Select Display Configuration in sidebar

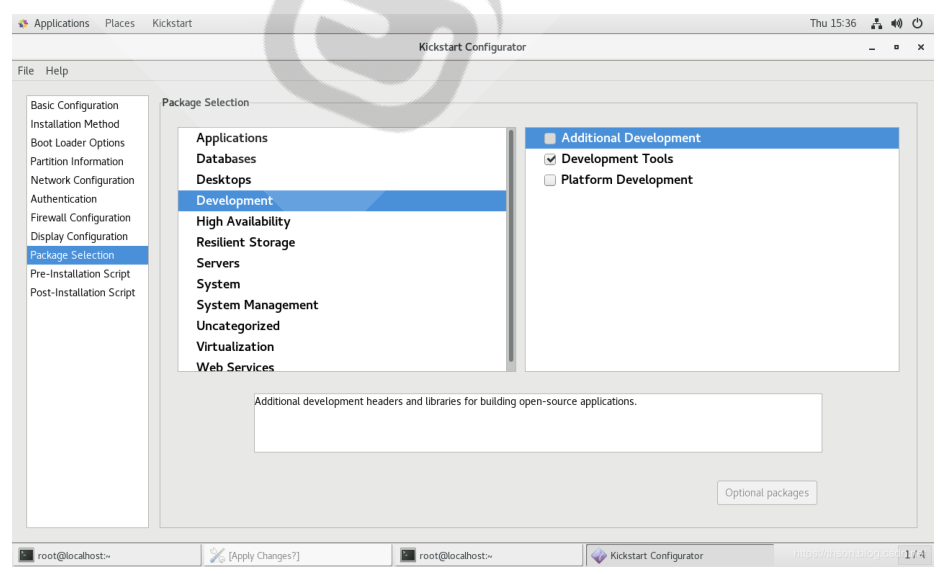coord(87,236)
